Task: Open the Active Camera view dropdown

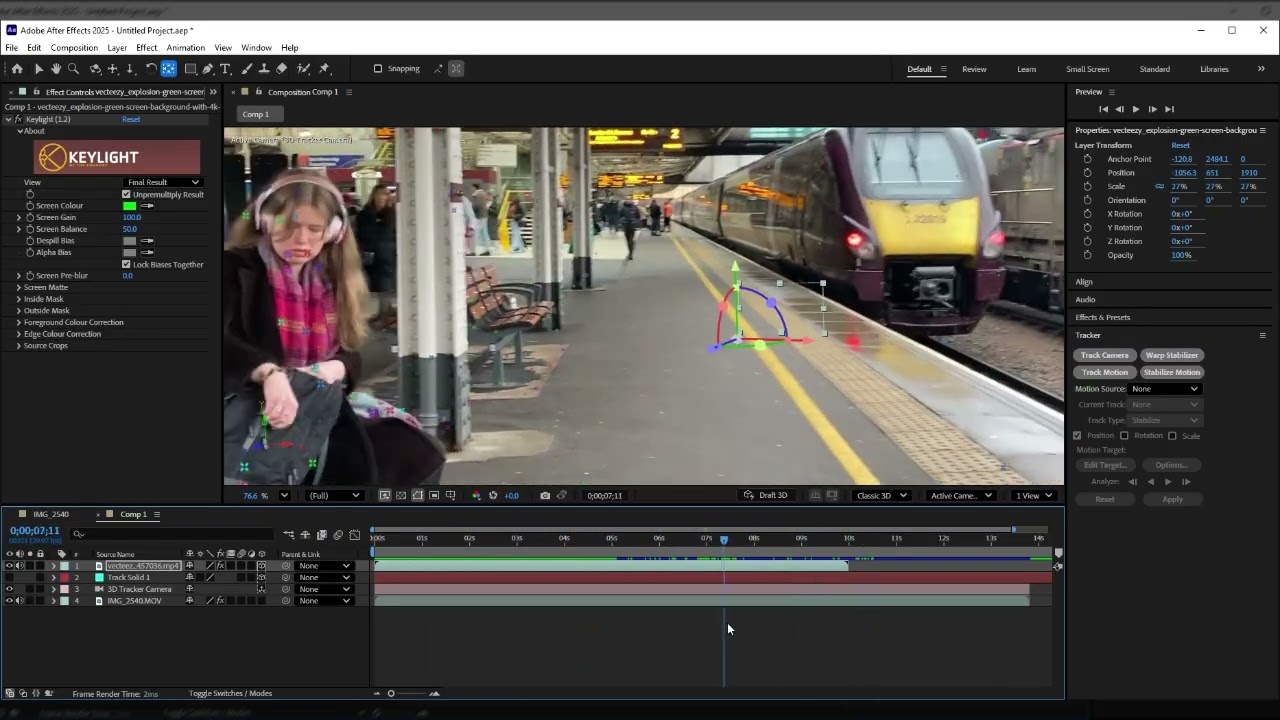Action: pyautogui.click(x=961, y=496)
